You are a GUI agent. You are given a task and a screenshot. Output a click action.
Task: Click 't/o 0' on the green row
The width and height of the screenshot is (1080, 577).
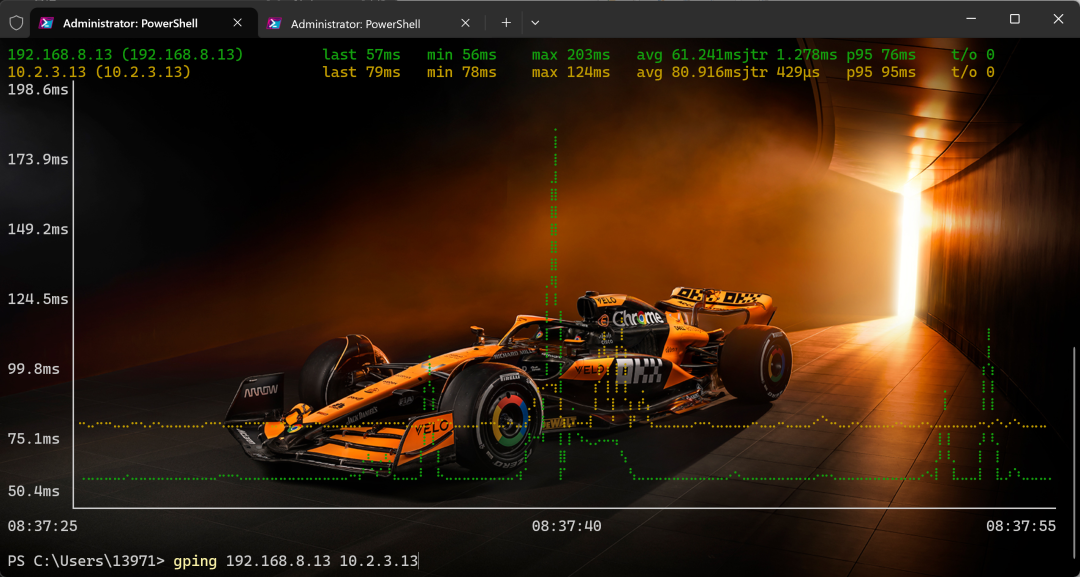973,54
